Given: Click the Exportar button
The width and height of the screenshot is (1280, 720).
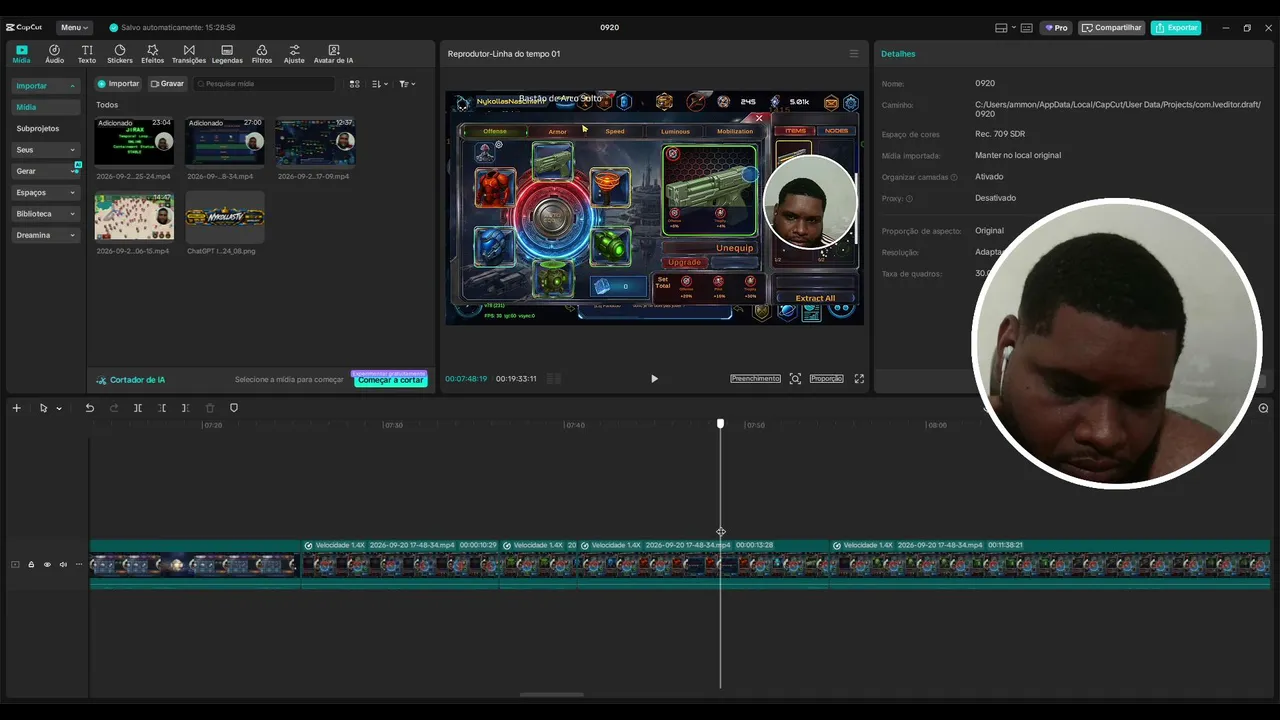Looking at the screenshot, I should pos(1176,27).
